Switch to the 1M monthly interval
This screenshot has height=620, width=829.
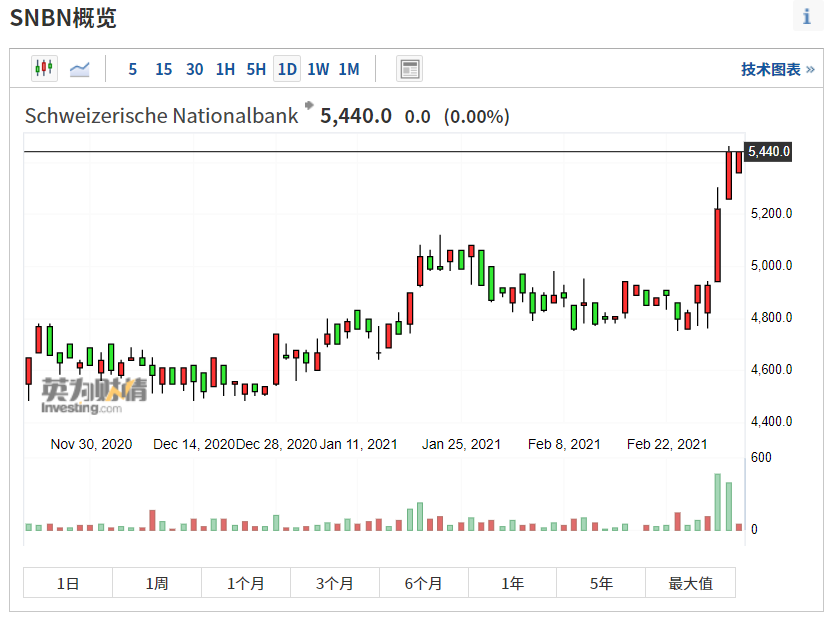(348, 69)
